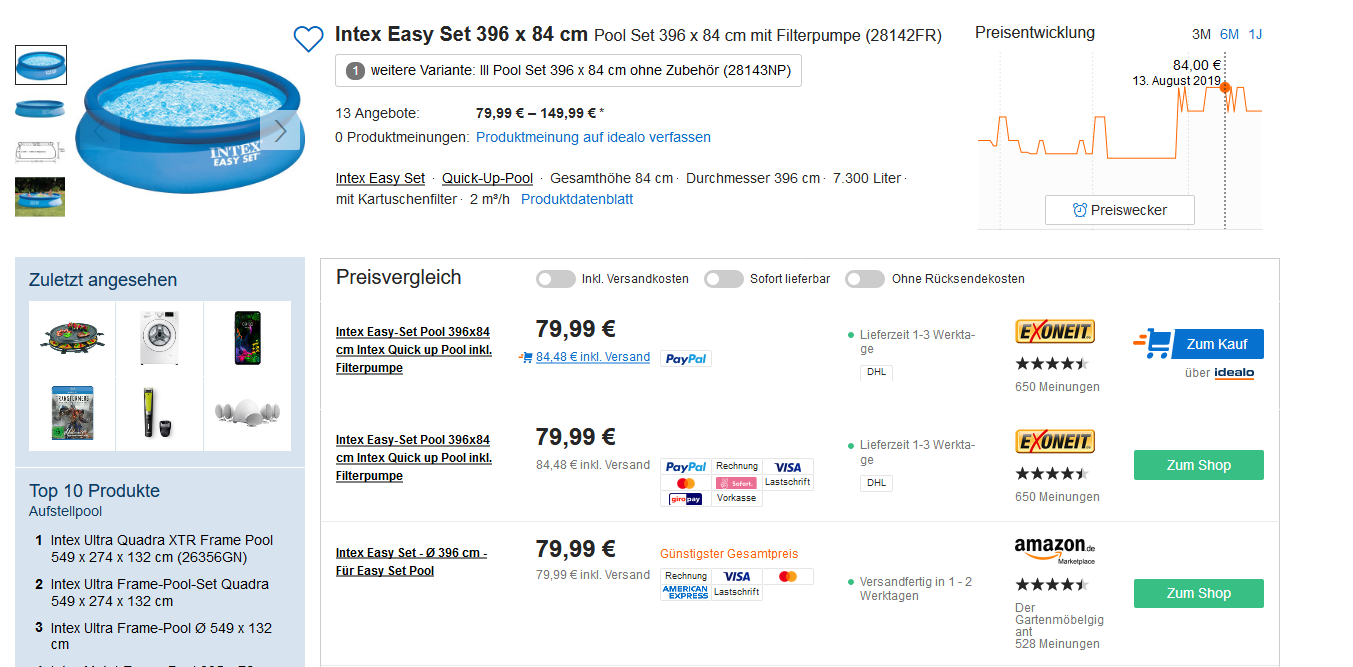
Task: Set a Preiswecker price alert
Action: tap(1119, 210)
